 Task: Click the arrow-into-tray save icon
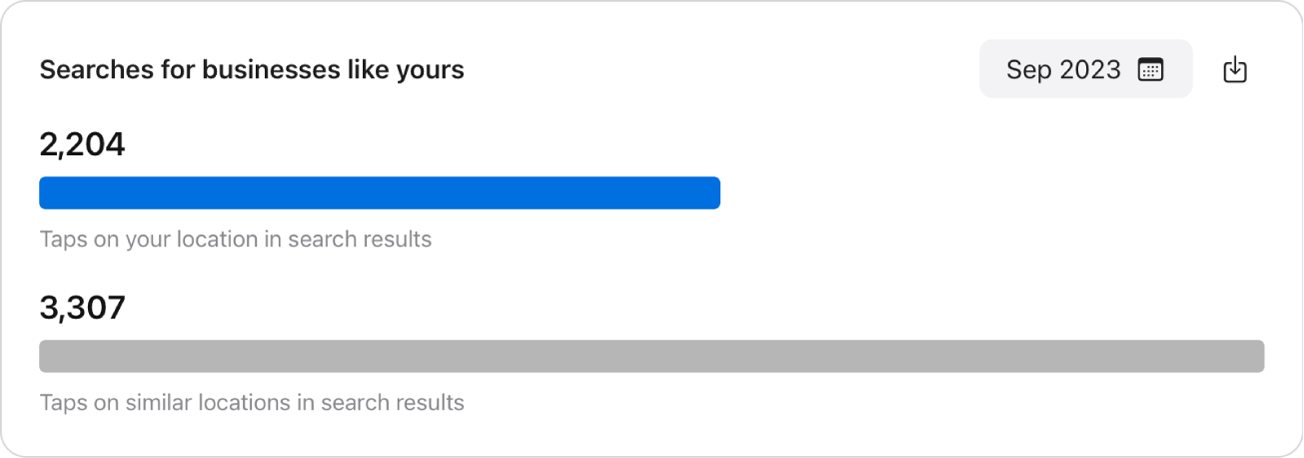(1235, 70)
